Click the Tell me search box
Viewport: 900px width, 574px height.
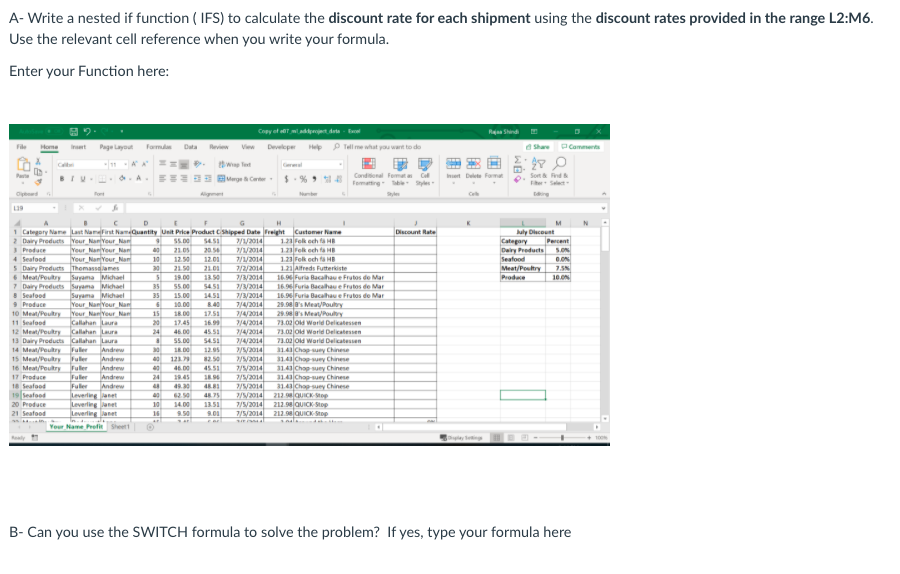click(378, 147)
